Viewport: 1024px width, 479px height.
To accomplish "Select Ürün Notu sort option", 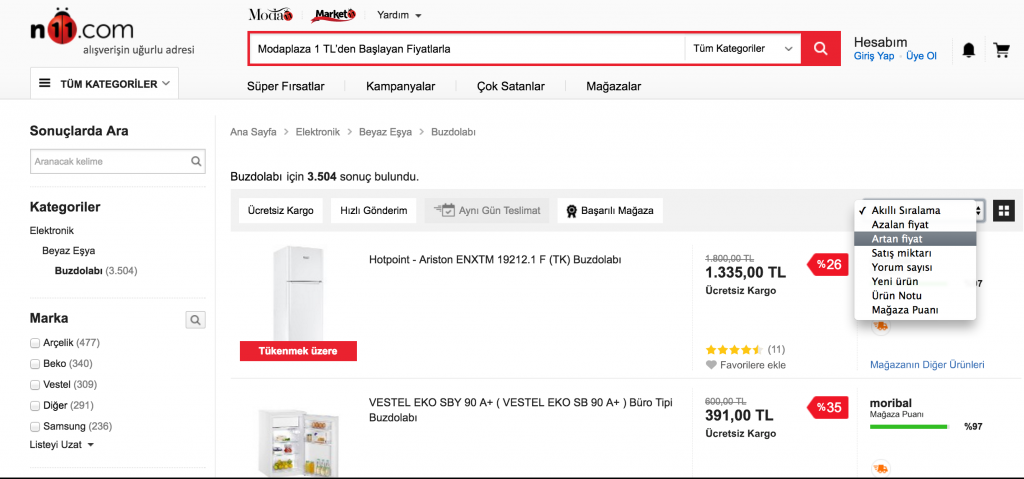I will (x=915, y=295).
